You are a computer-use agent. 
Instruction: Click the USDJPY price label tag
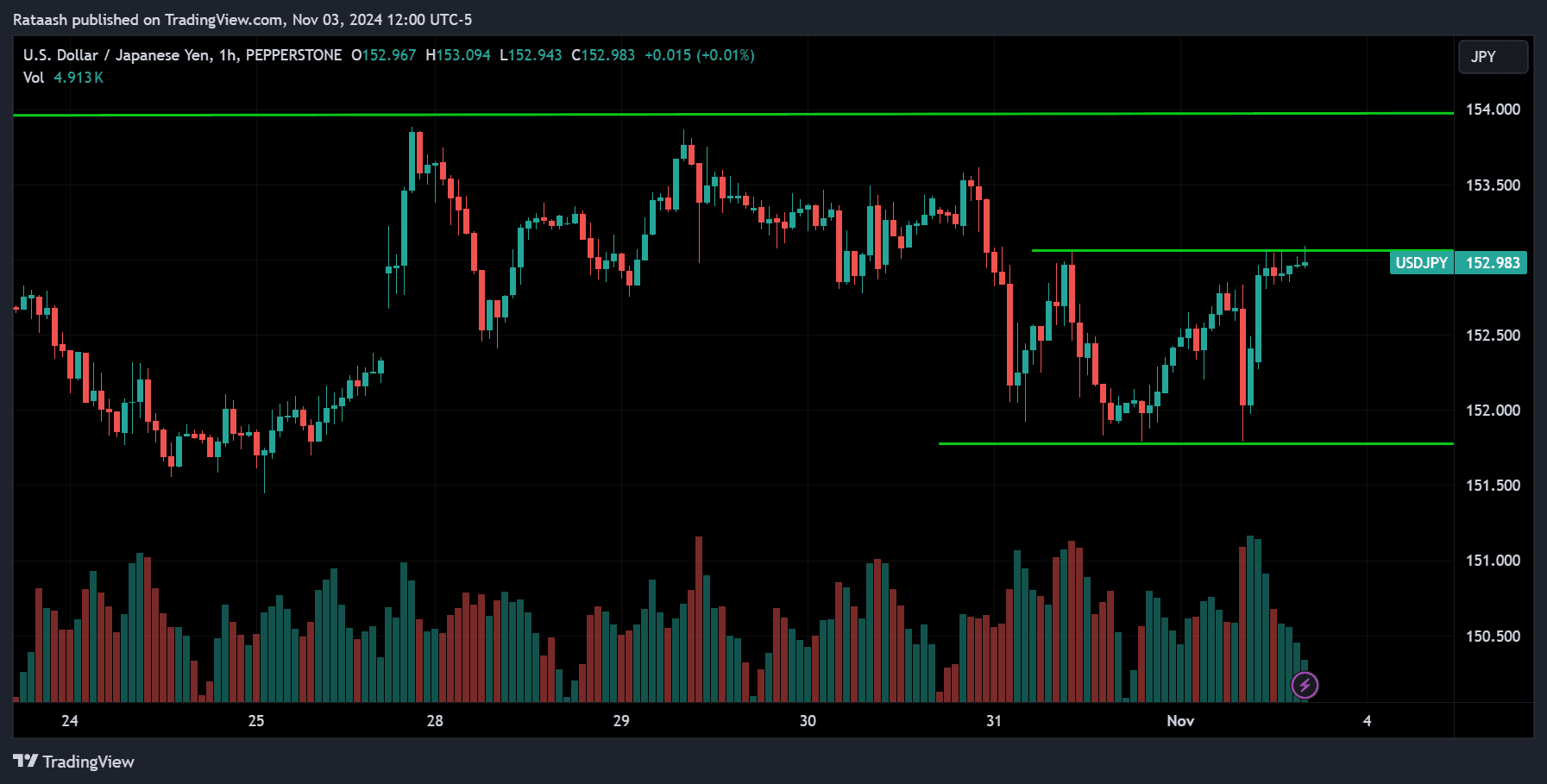pyautogui.click(x=1422, y=263)
